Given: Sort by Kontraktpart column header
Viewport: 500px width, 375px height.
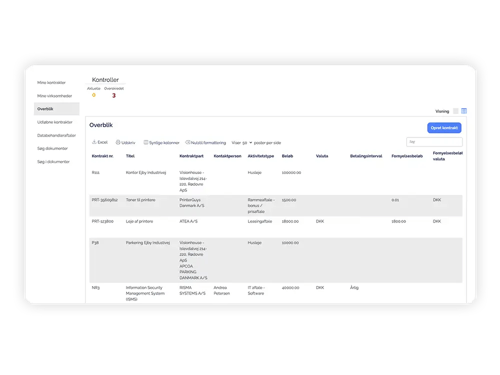Looking at the screenshot, I should [191, 156].
